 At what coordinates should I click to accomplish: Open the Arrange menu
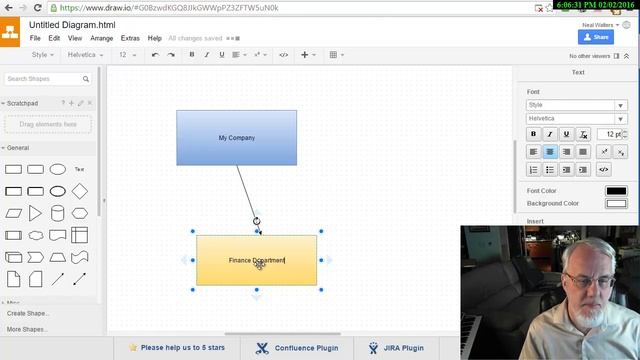102,38
